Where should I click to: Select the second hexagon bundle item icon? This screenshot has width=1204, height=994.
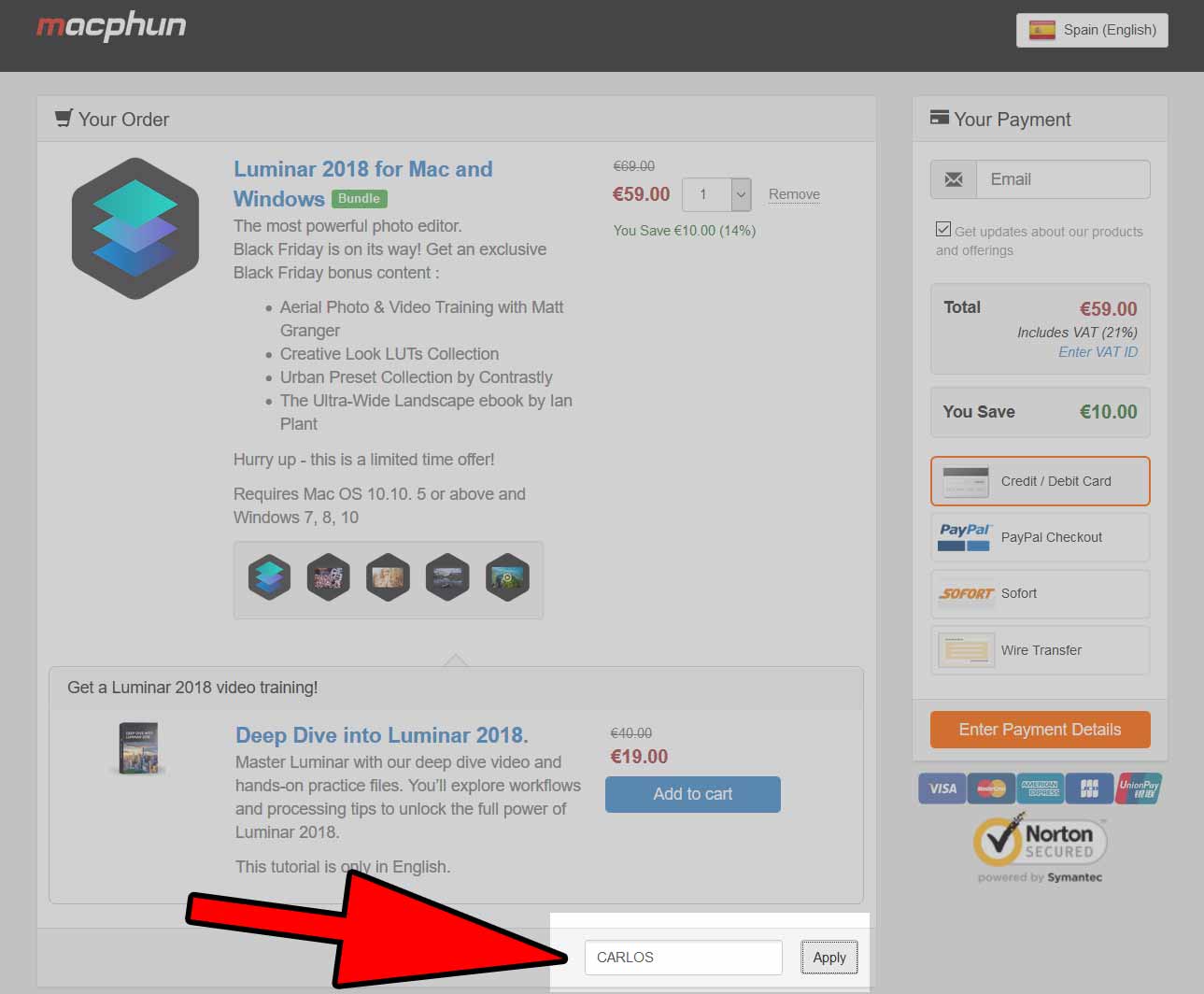329,577
